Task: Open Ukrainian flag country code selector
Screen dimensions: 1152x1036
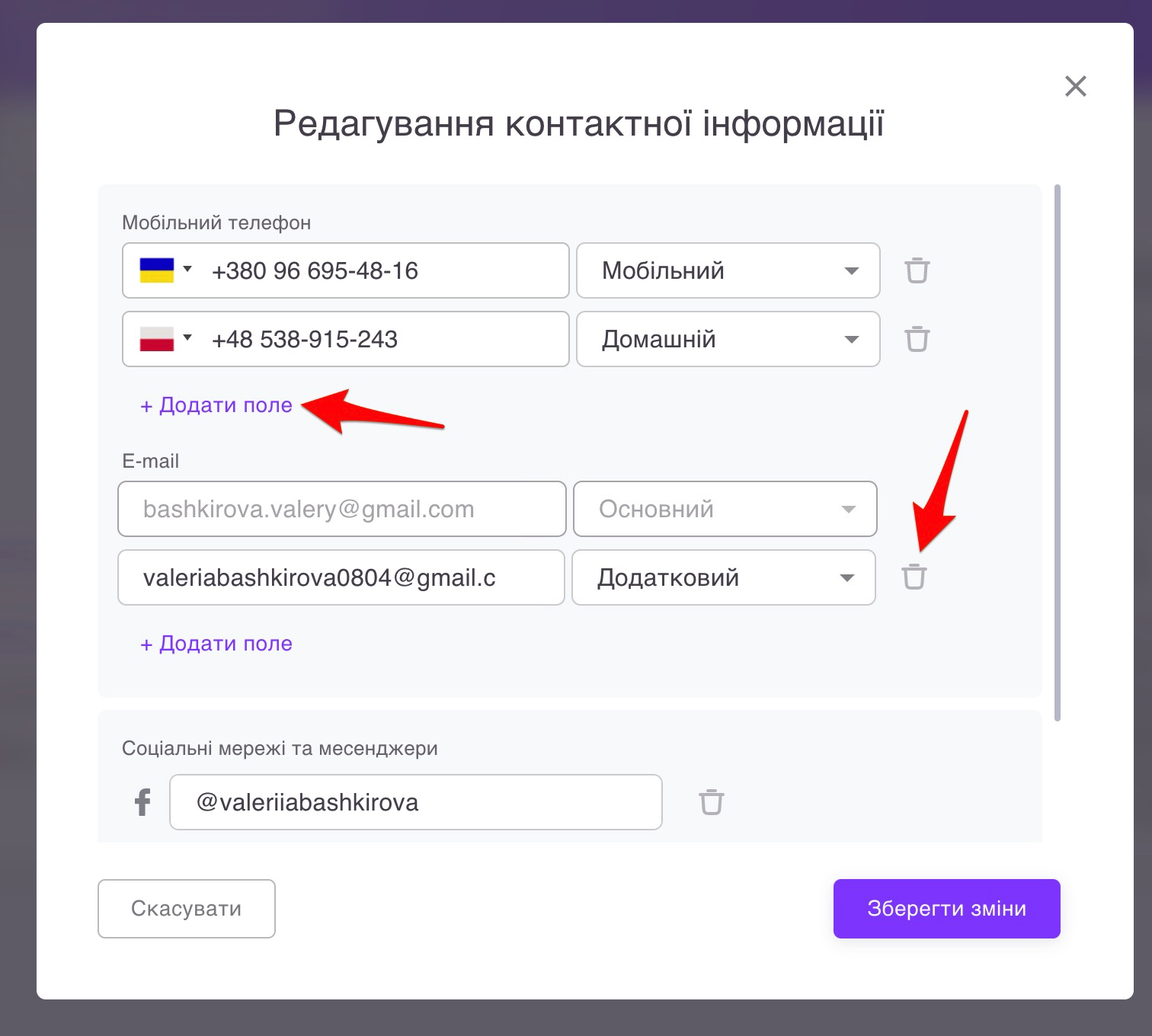Action: coord(166,270)
